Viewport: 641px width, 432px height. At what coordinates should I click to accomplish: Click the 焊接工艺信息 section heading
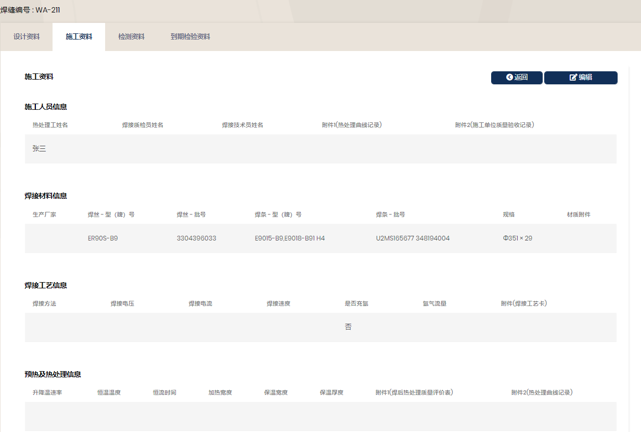tap(46, 285)
